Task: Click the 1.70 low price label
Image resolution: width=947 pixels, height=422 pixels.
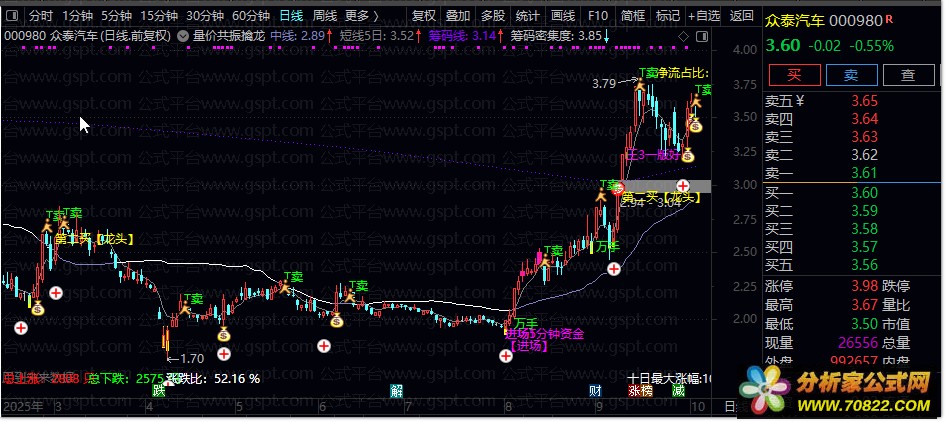Action: 192,358
